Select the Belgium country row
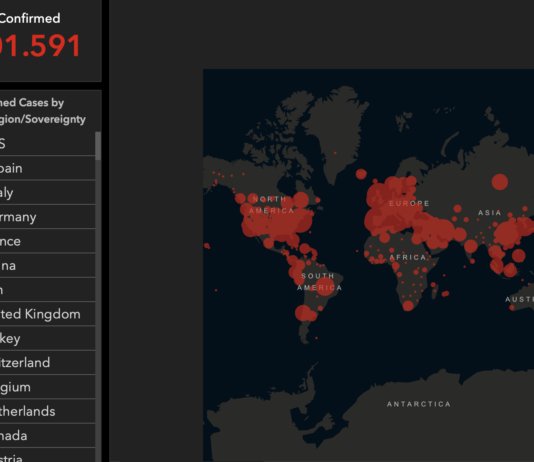534x462 pixels. click(x=47, y=387)
